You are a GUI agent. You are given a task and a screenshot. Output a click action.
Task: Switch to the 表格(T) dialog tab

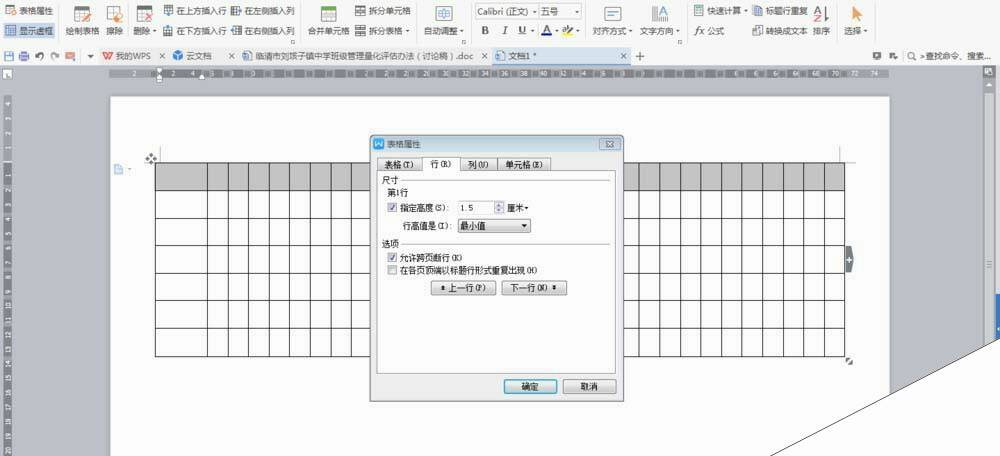click(399, 165)
